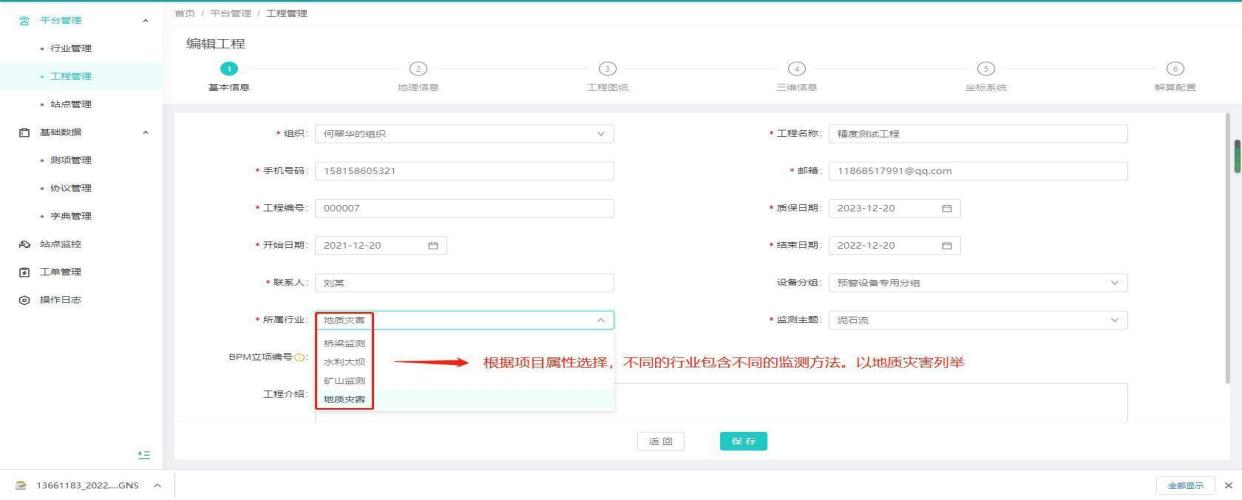Screen dimensions: 1242x500
Task: Click the BPM立项编号 info icon
Action: (302, 357)
